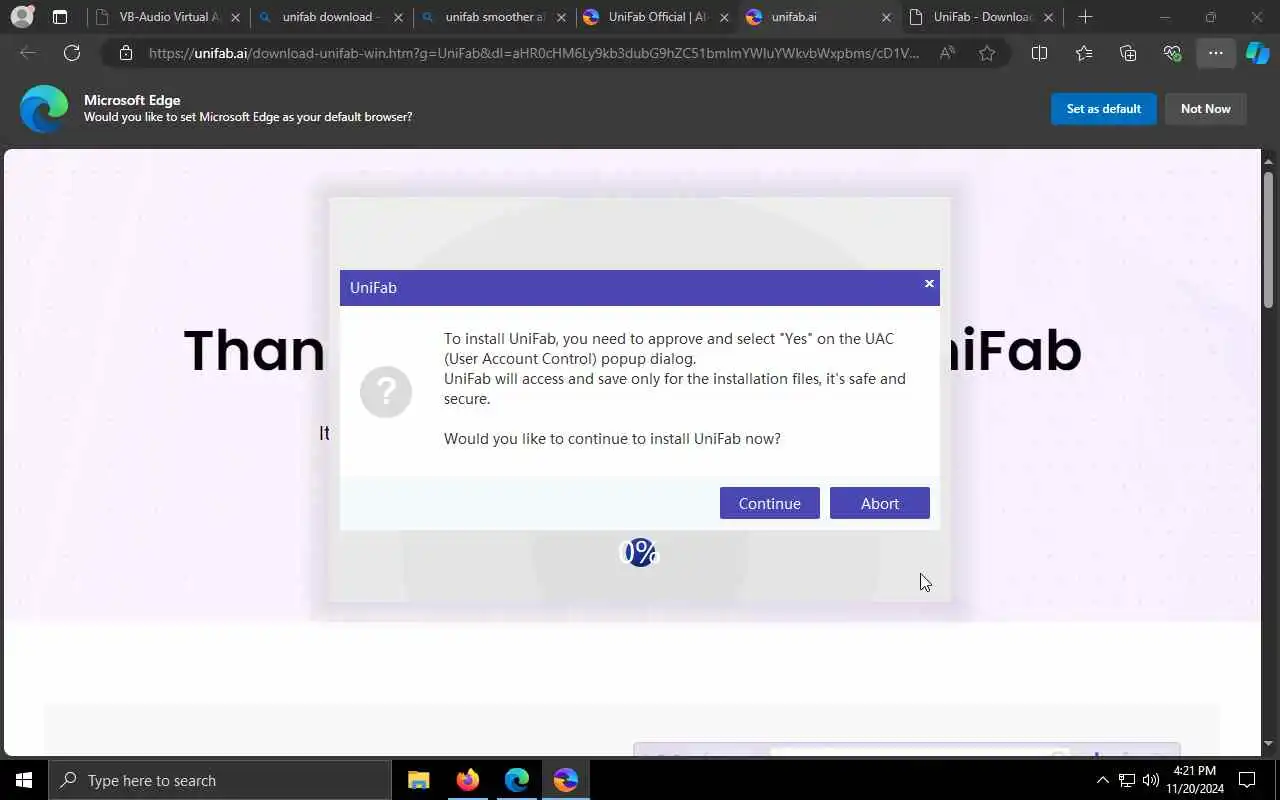Continue the UniFab installation
The width and height of the screenshot is (1280, 800).
[769, 503]
